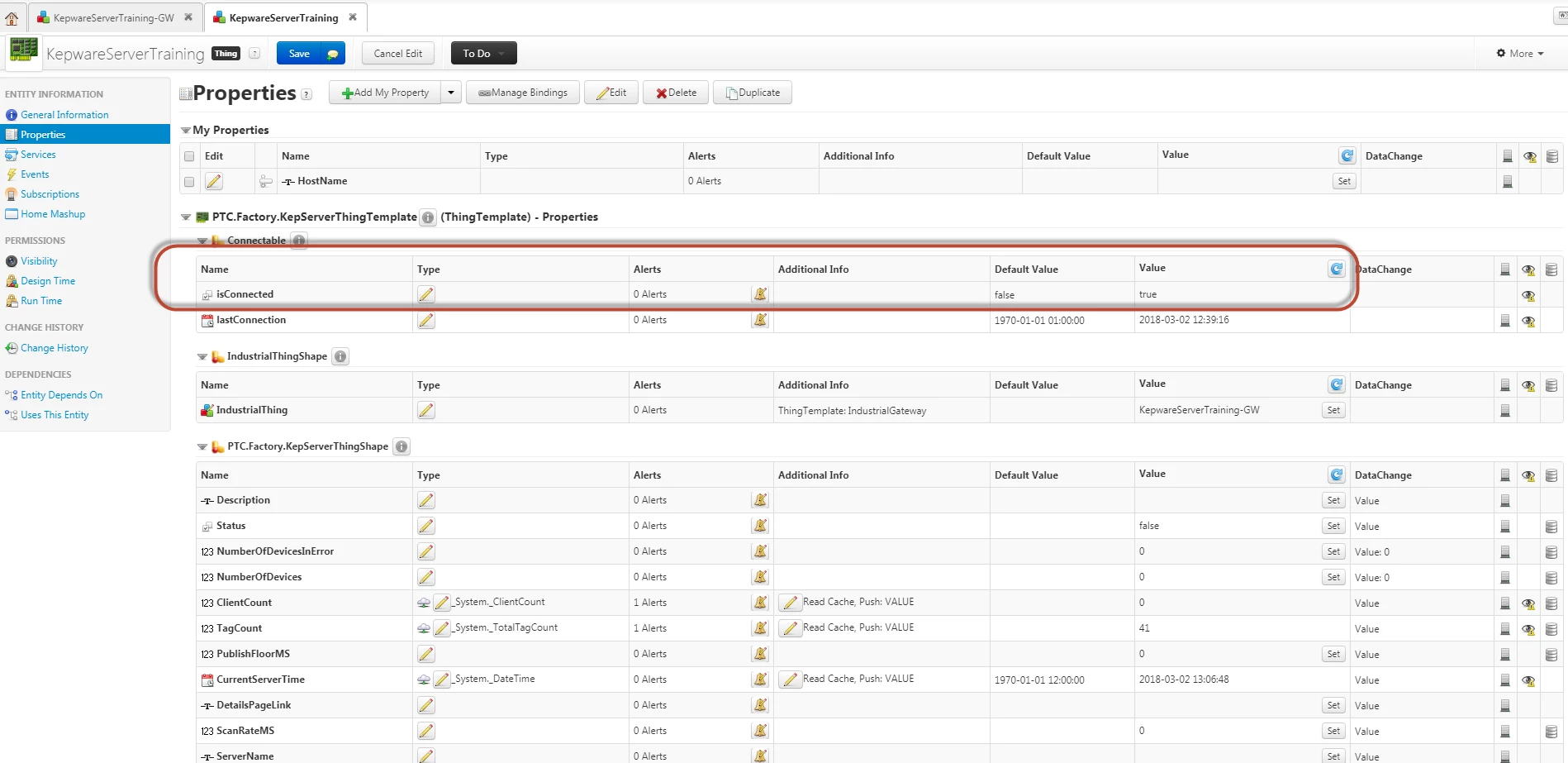Edit CurrentServerTime binding pencil

pyautogui.click(x=442, y=680)
